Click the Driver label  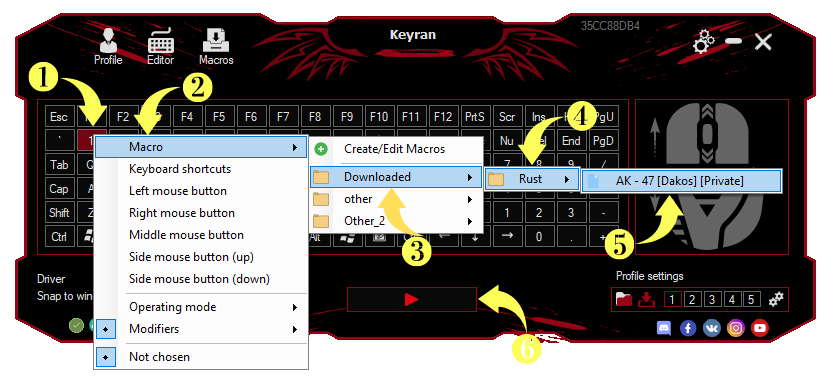(51, 279)
